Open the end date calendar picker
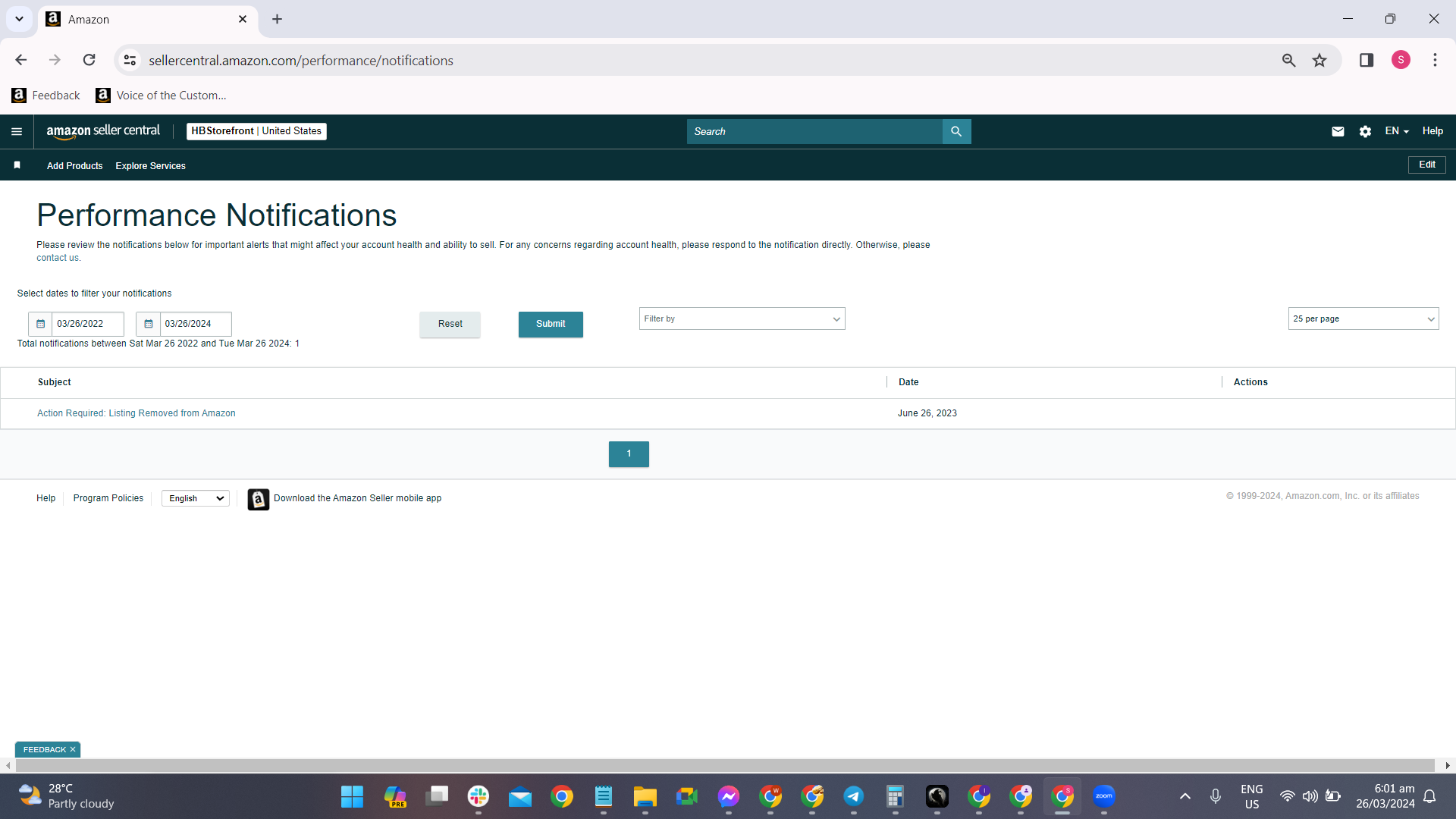Image resolution: width=1456 pixels, height=819 pixels. coord(148,324)
